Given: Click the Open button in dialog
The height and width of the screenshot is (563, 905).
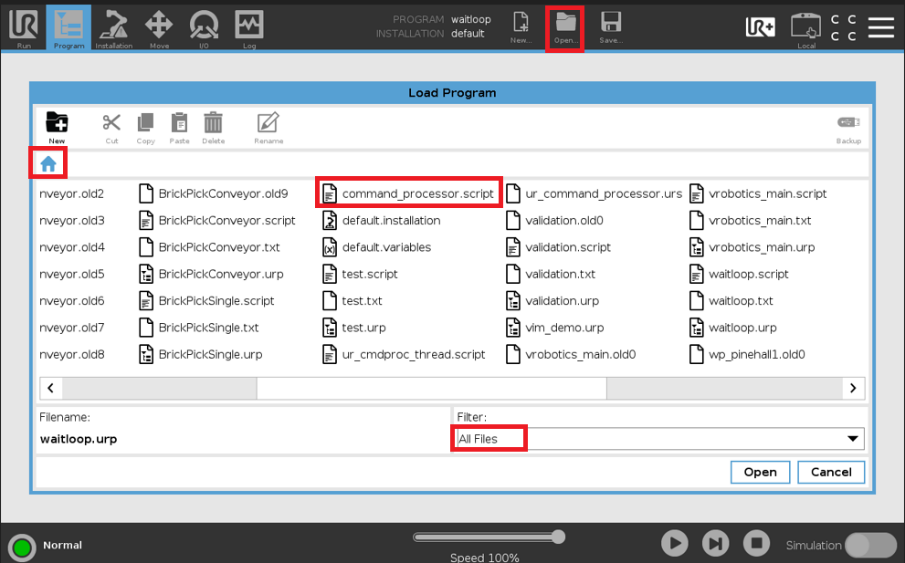Looking at the screenshot, I should pyautogui.click(x=760, y=472).
